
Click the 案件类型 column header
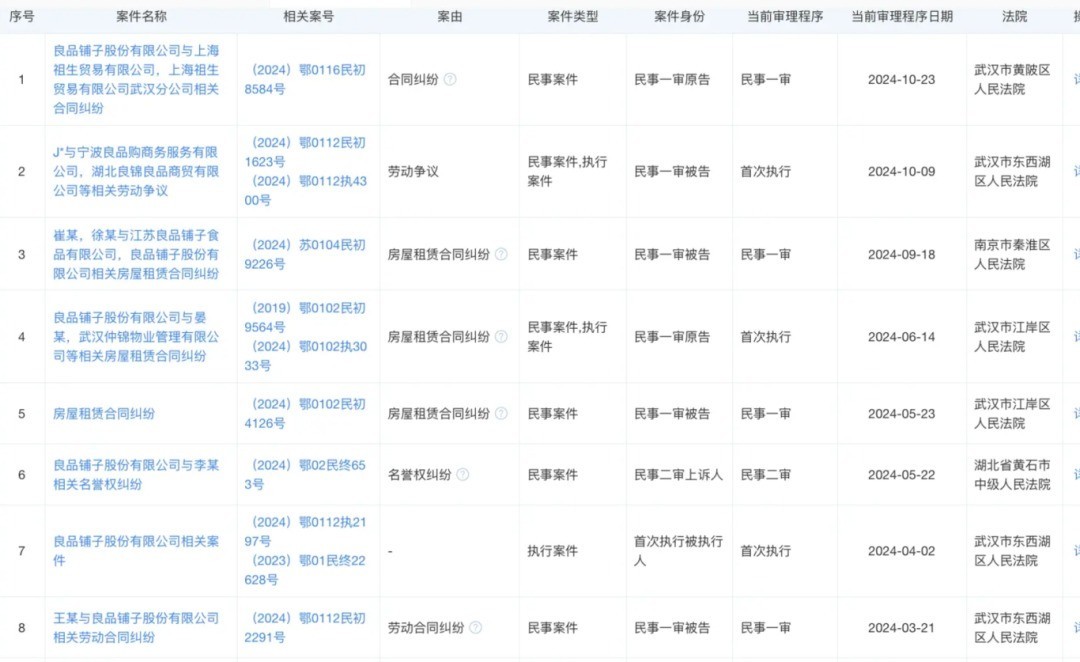(573, 17)
